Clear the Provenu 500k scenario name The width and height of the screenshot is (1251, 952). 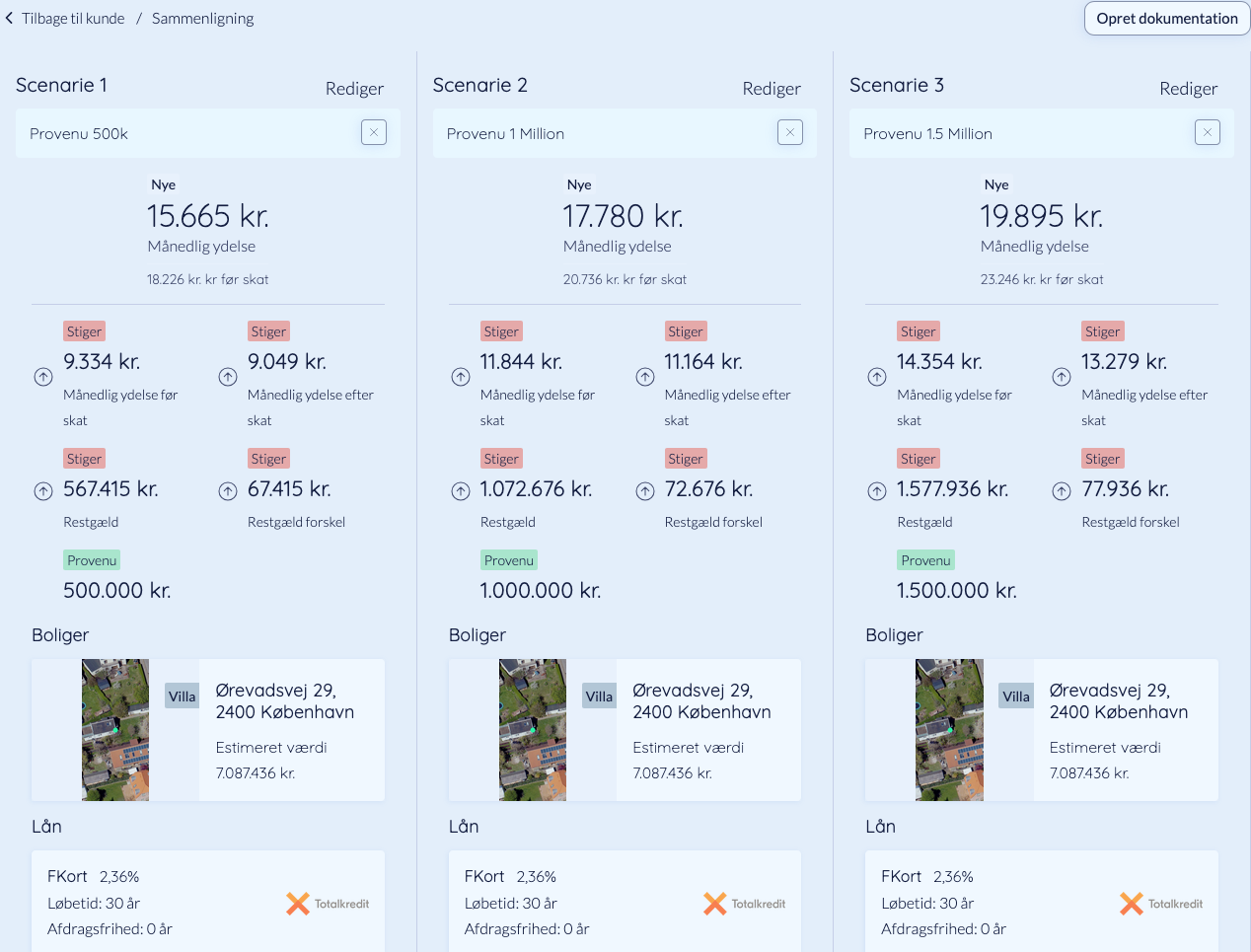374,132
